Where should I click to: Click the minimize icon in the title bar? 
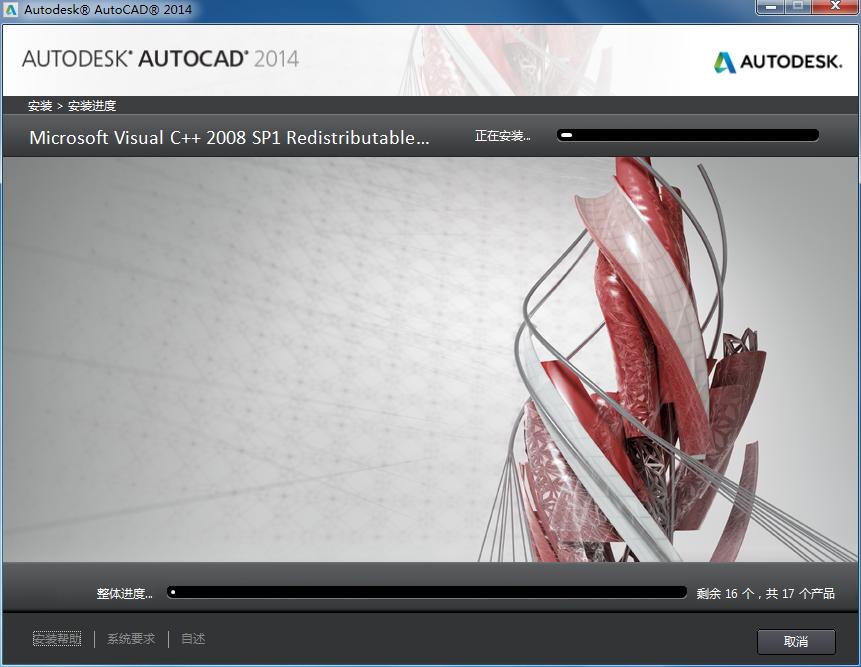pyautogui.click(x=769, y=7)
